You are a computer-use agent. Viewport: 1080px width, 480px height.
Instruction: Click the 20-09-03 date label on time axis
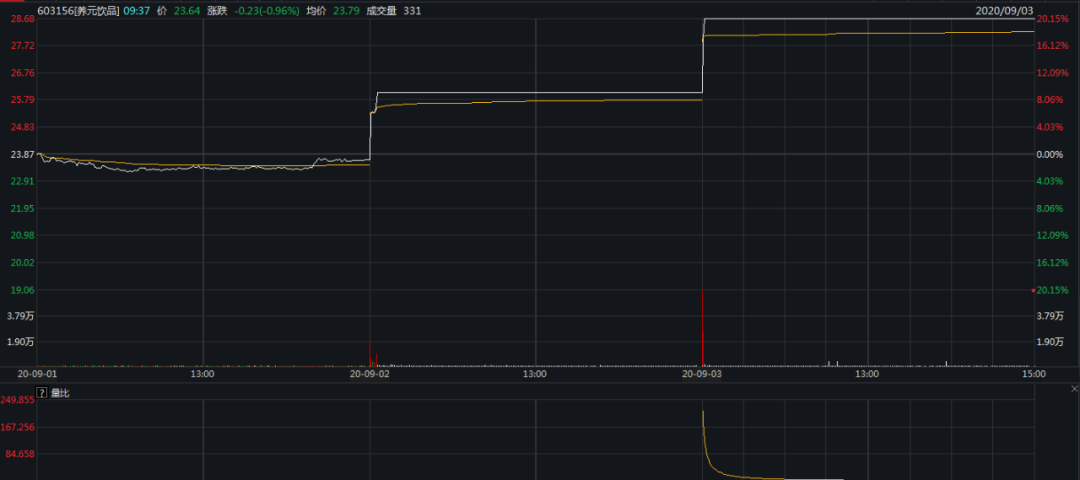pyautogui.click(x=703, y=374)
